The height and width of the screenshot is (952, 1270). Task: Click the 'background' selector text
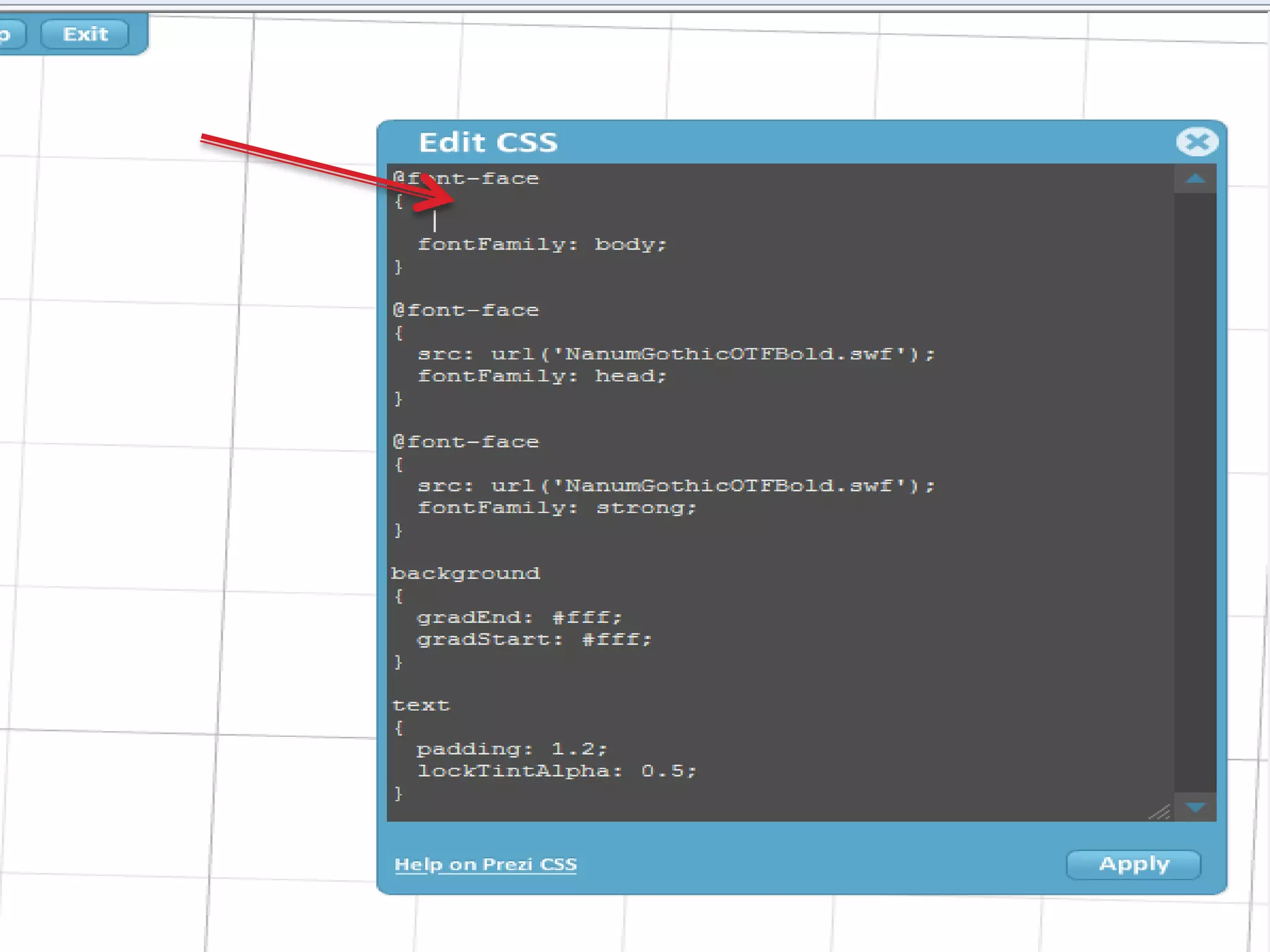tap(465, 573)
